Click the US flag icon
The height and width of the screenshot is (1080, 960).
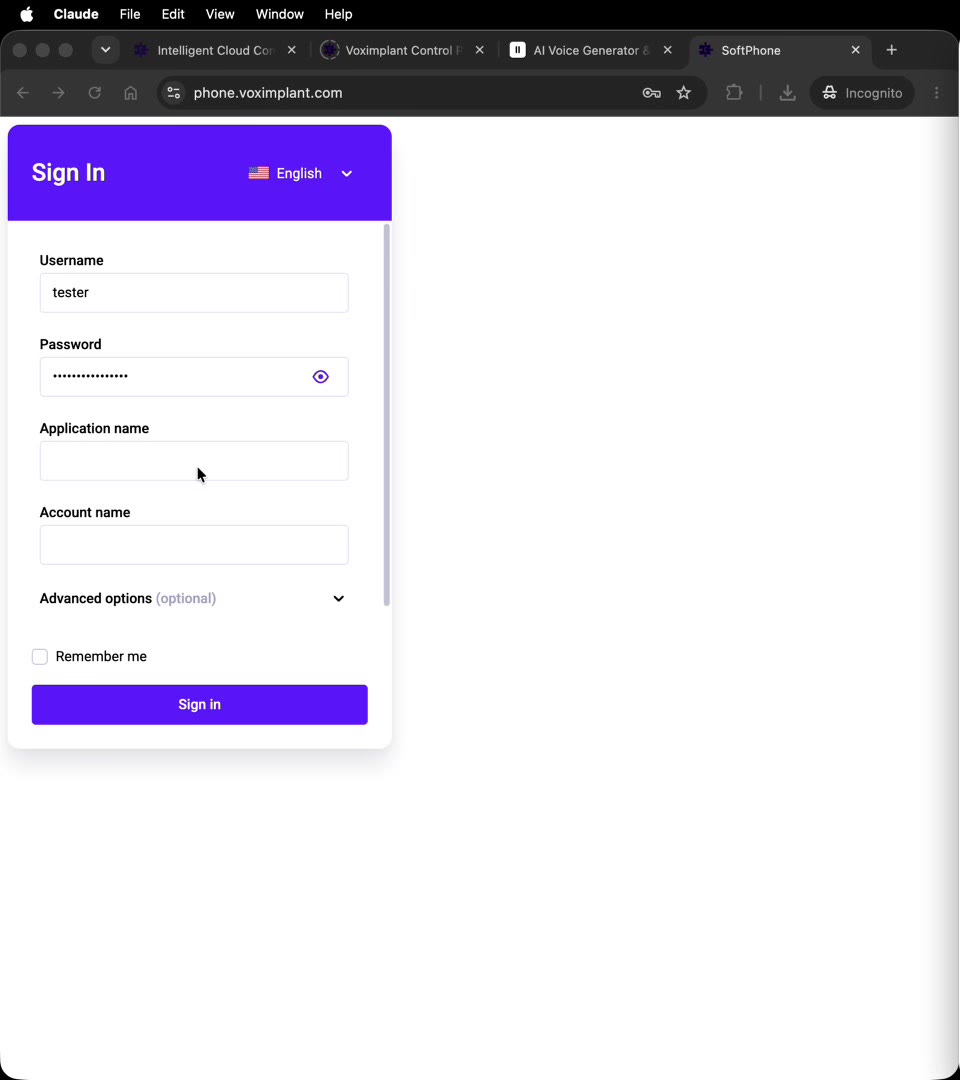point(259,174)
